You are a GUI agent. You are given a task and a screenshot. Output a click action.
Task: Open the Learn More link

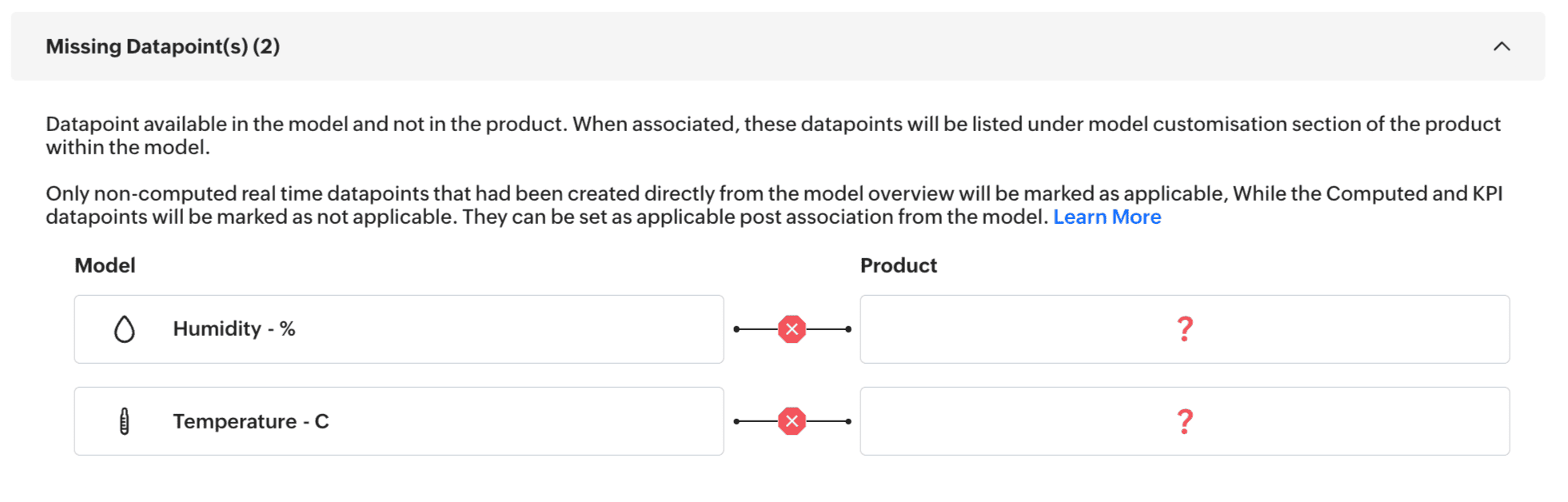1107,217
